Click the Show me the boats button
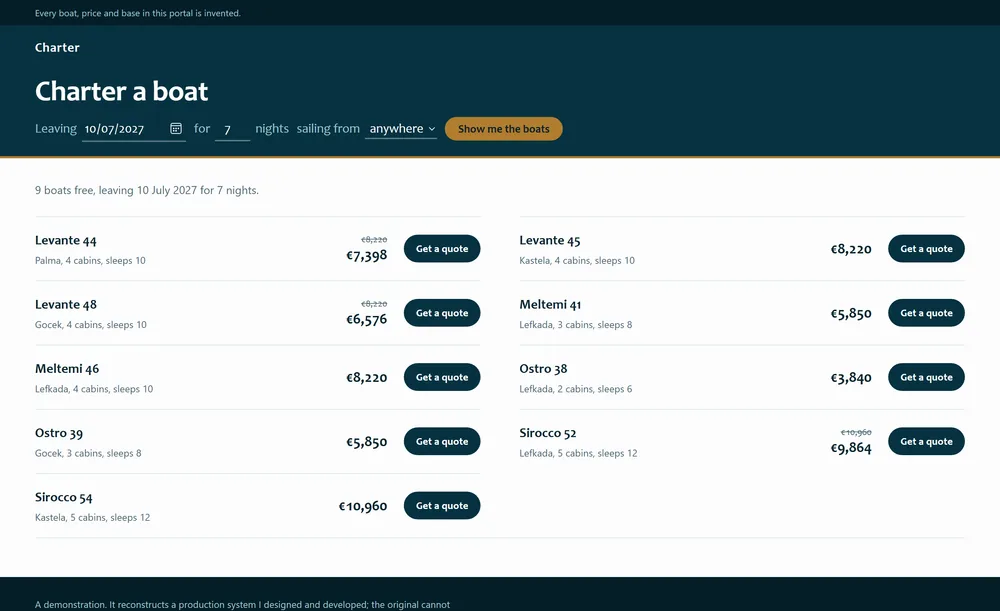Viewport: 1000px width, 611px height. (503, 129)
